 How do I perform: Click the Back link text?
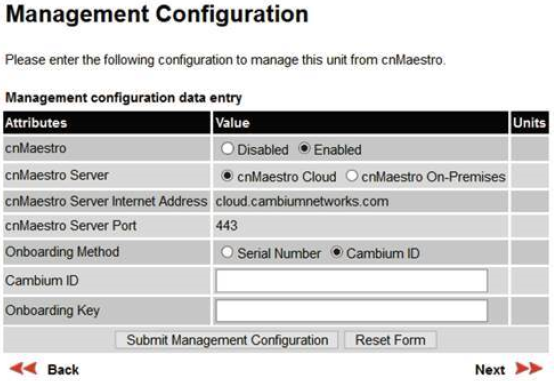pyautogui.click(x=63, y=370)
